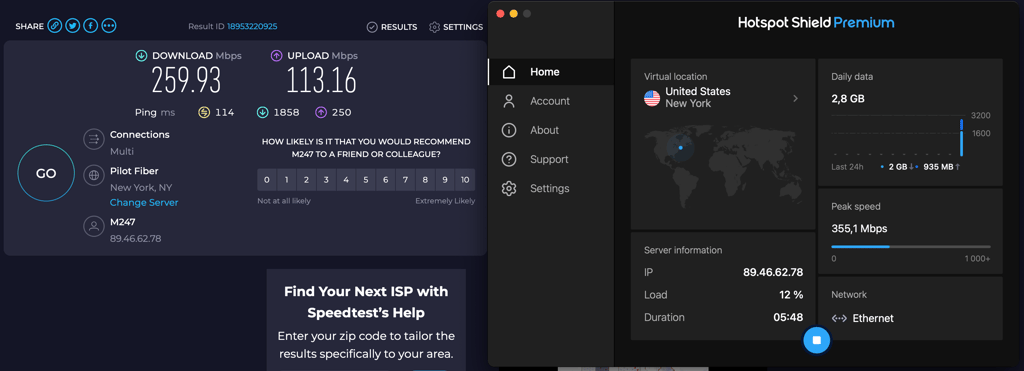This screenshot has height=371, width=1024.
Task: Rate recommendation score 2
Action: [x=306, y=180]
